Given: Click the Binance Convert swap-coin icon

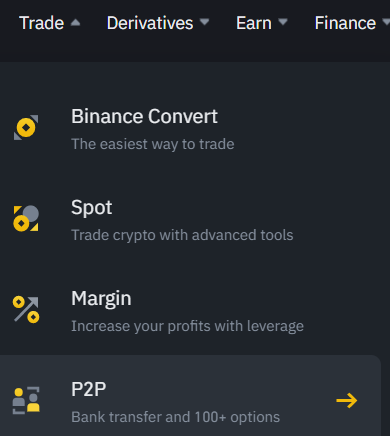Looking at the screenshot, I should pyautogui.click(x=26, y=128).
